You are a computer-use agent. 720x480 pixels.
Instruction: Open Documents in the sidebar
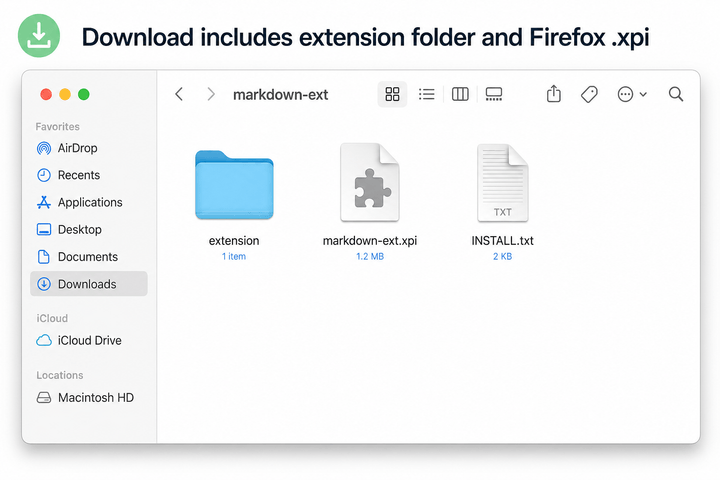point(89,257)
